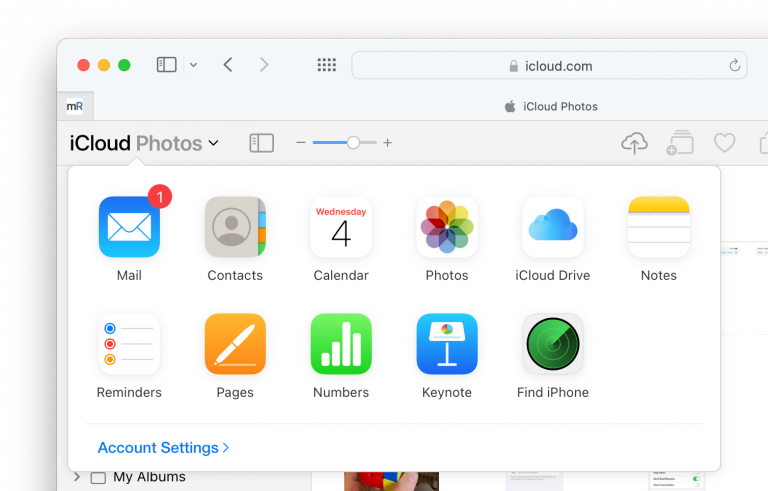Show the Safari sidebar
Viewport: 768px width, 491px height.
167,65
